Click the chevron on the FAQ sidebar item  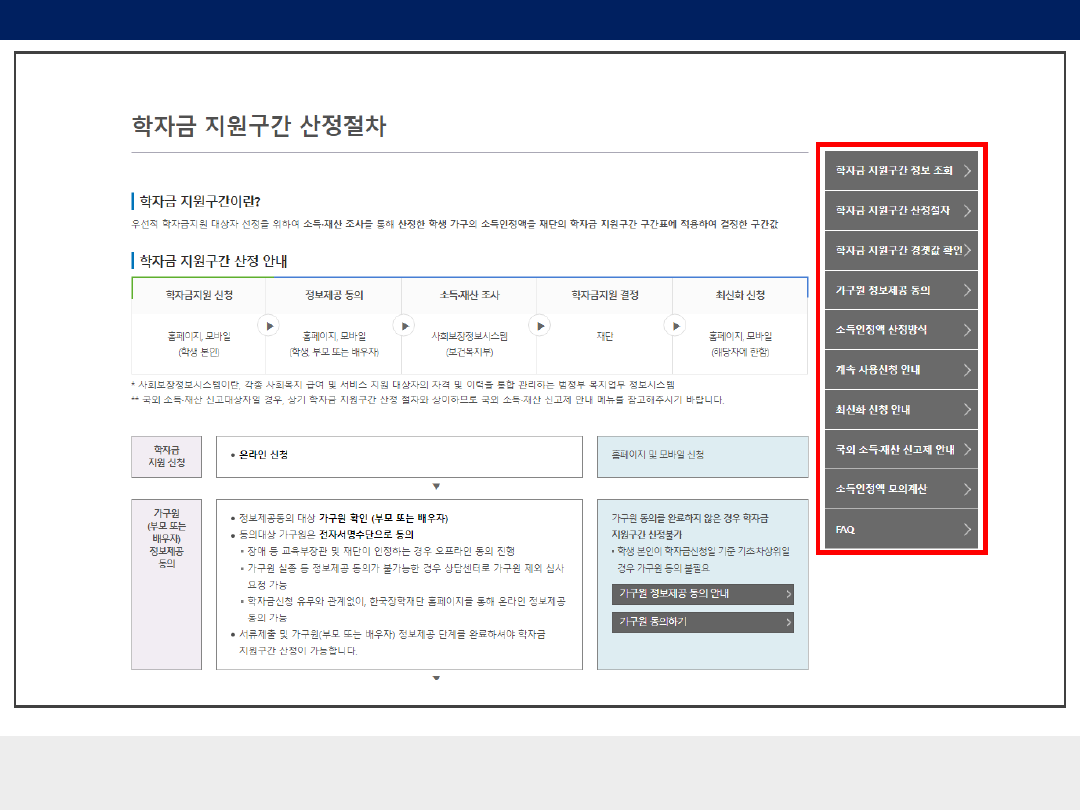pyautogui.click(x=967, y=529)
